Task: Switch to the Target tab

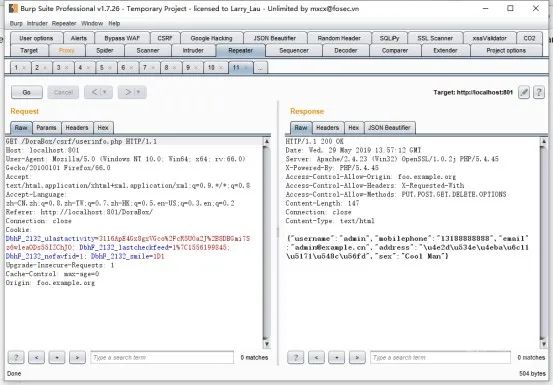Action: coord(29,50)
